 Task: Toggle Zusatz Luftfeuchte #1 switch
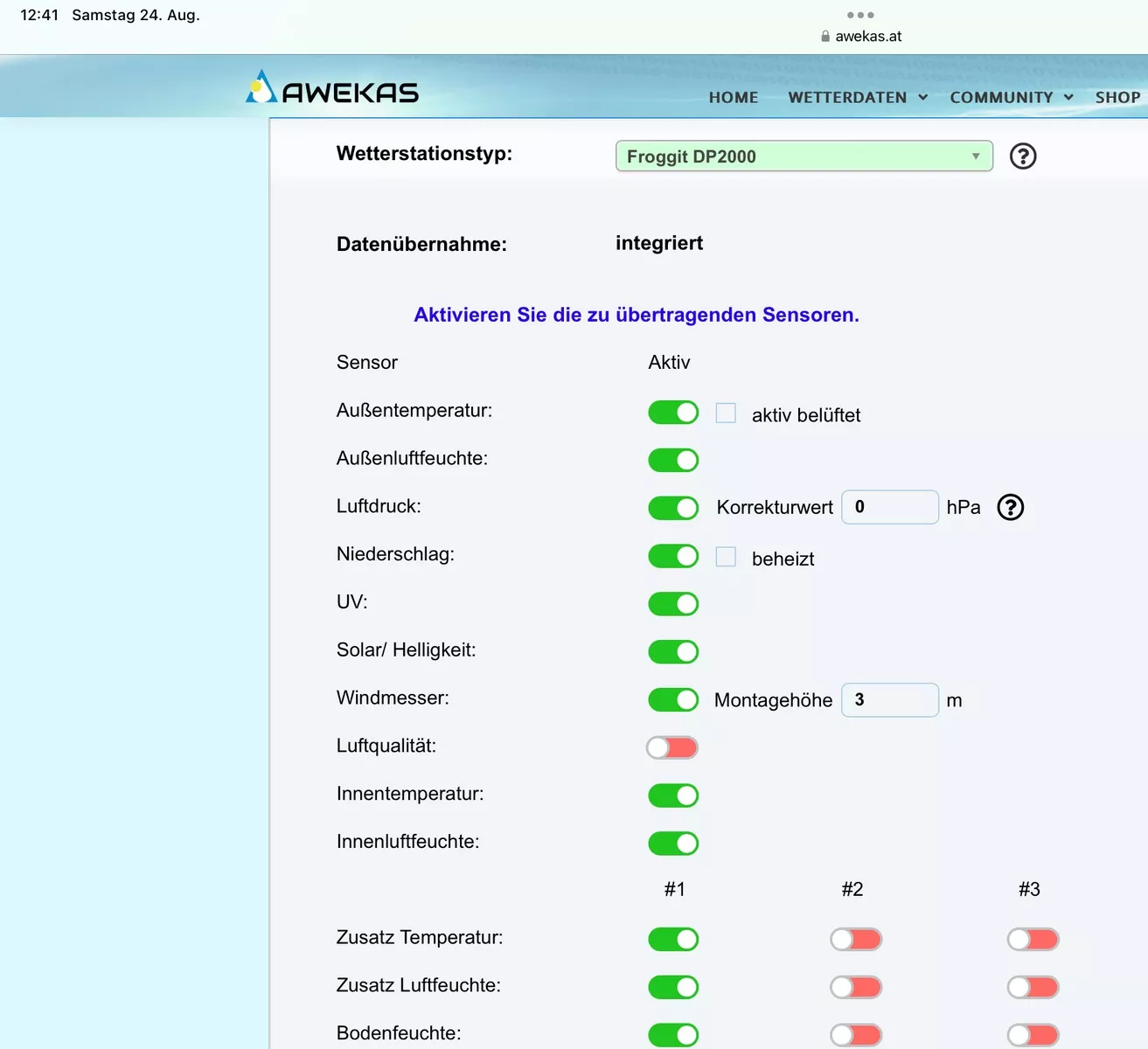coord(673,987)
